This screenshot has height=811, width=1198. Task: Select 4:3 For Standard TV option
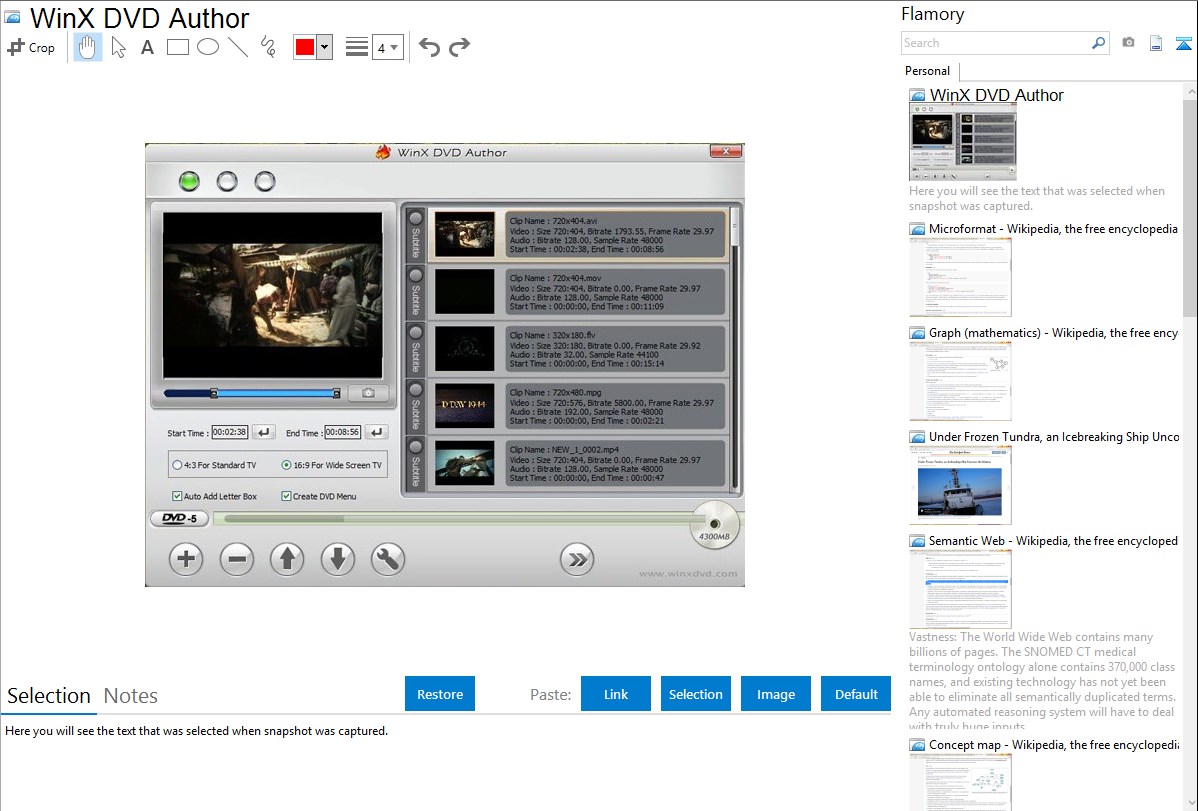pyautogui.click(x=215, y=465)
